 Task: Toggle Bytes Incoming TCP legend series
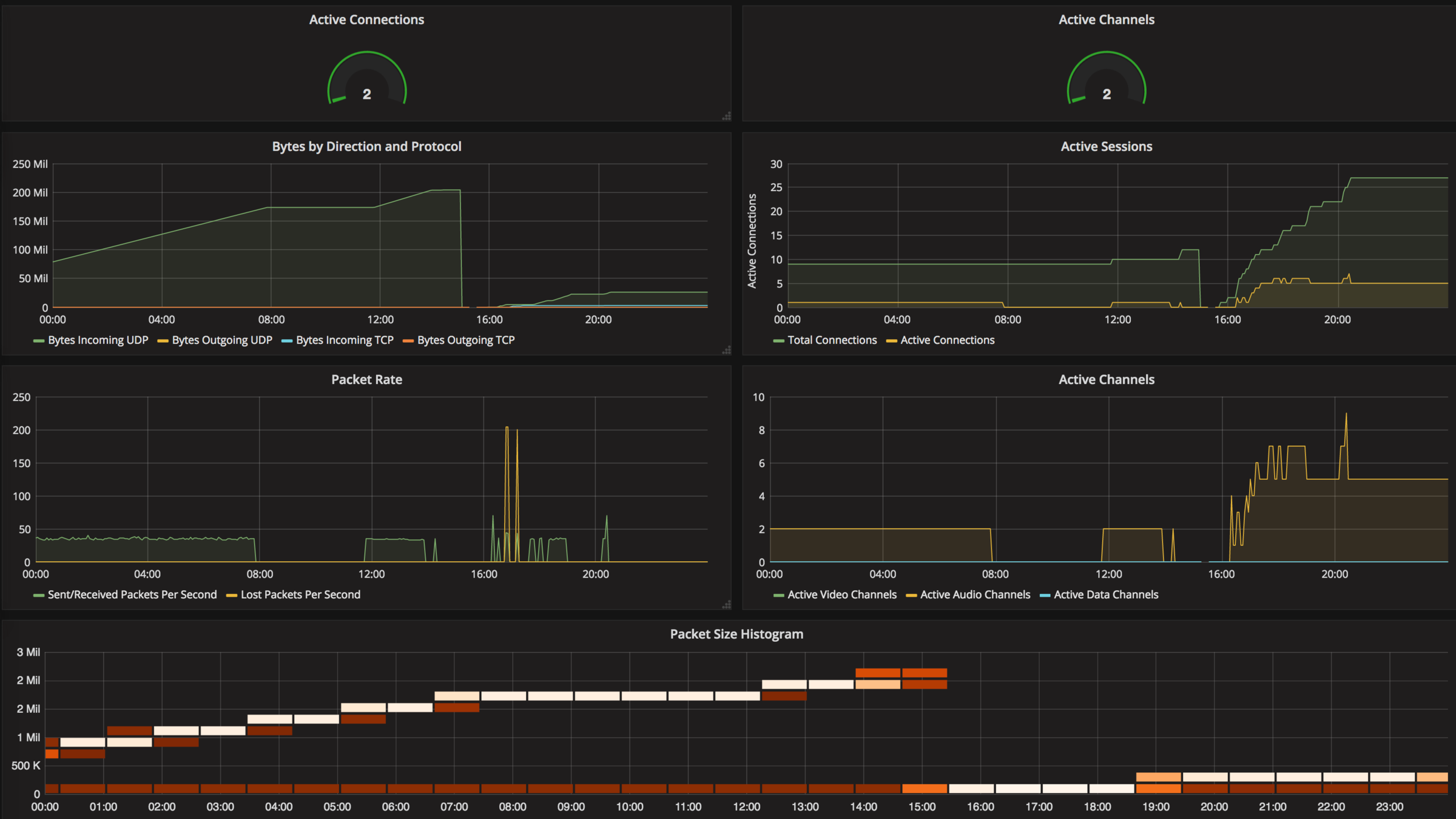pyautogui.click(x=345, y=340)
